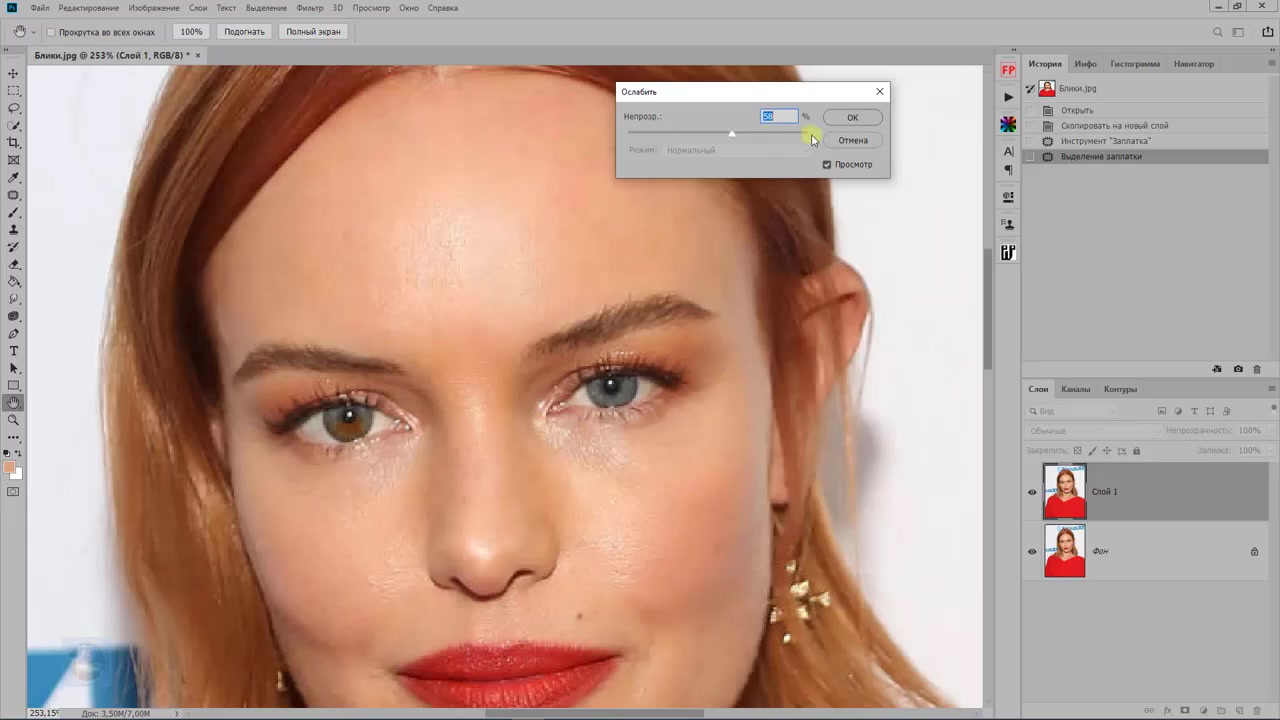Set history brush source at Открыть state

[x=1031, y=110]
